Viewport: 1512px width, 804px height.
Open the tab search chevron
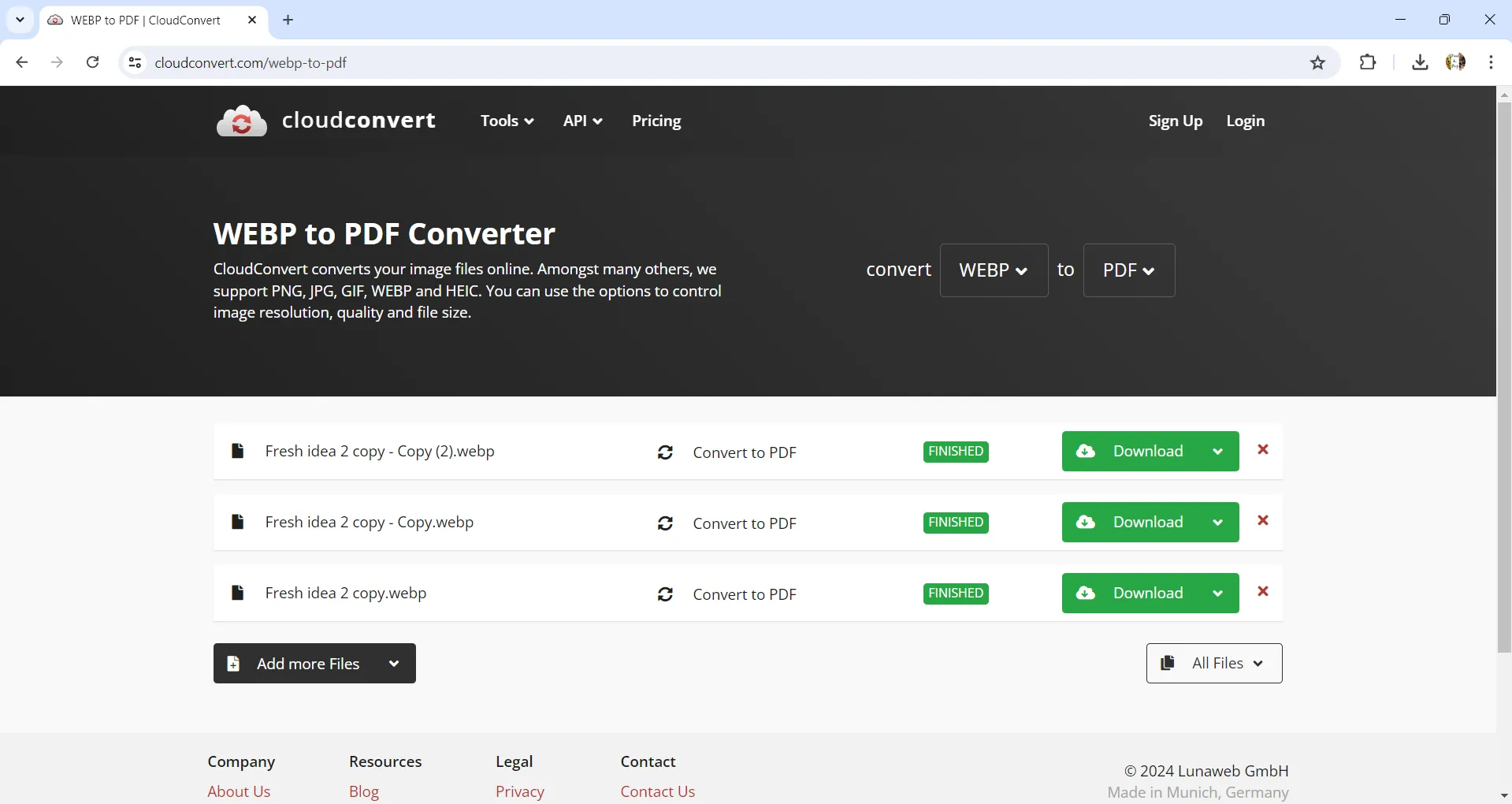point(20,20)
